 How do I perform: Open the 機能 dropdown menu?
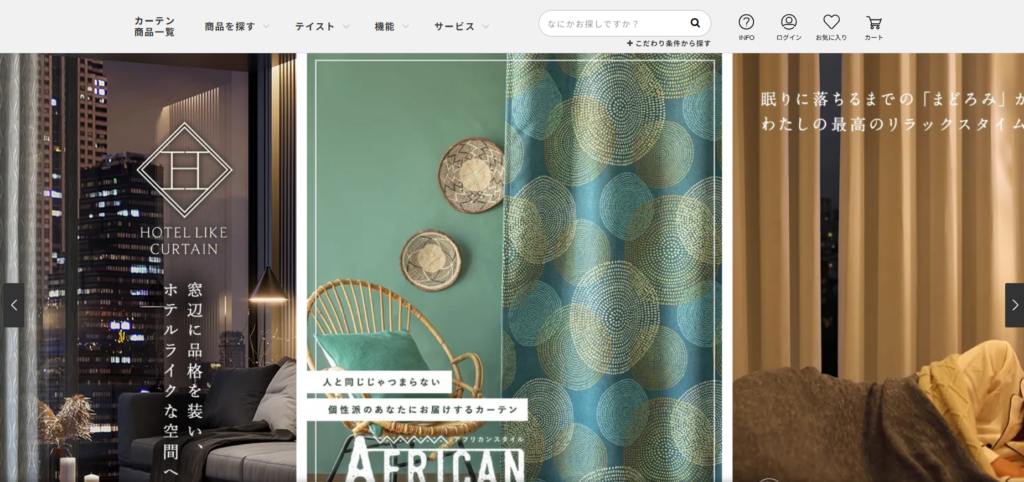tap(390, 26)
